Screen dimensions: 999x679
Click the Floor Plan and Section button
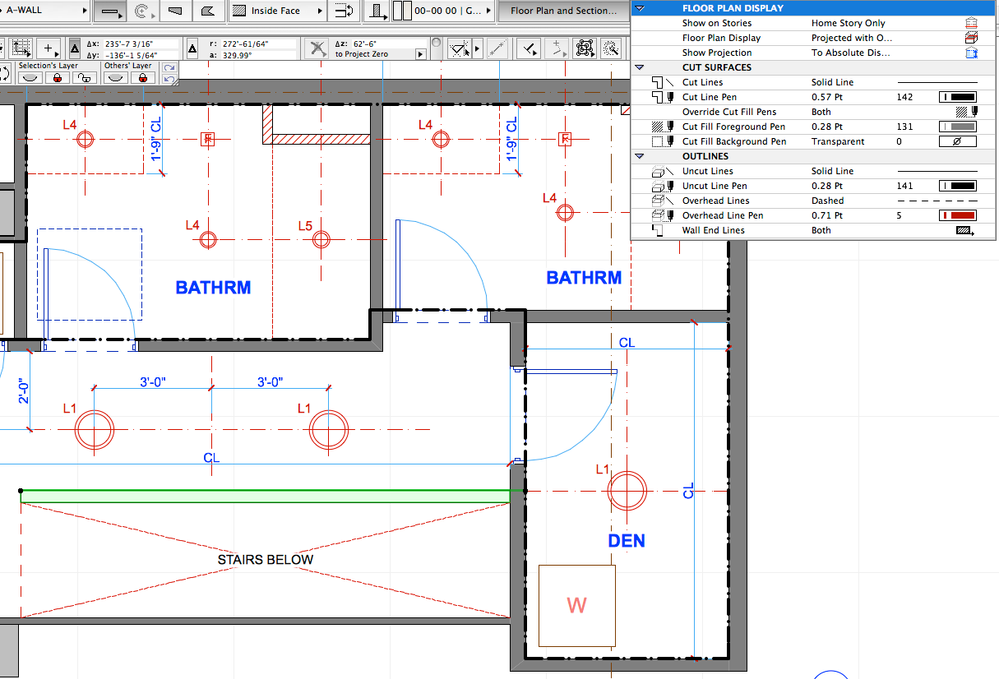coord(563,11)
